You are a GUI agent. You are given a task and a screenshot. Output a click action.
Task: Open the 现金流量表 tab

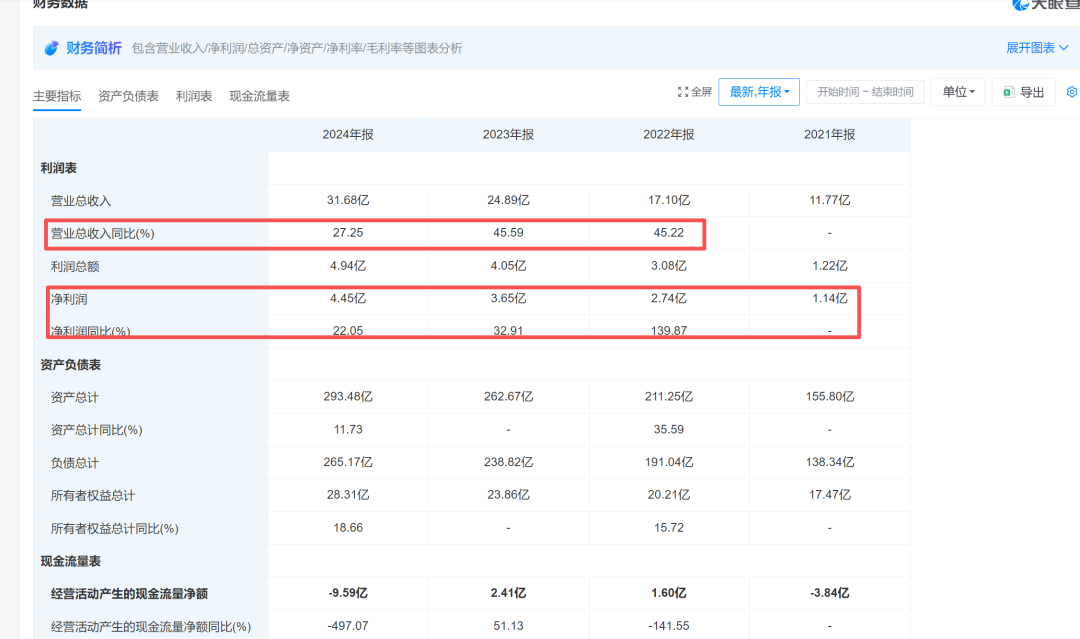coord(259,96)
